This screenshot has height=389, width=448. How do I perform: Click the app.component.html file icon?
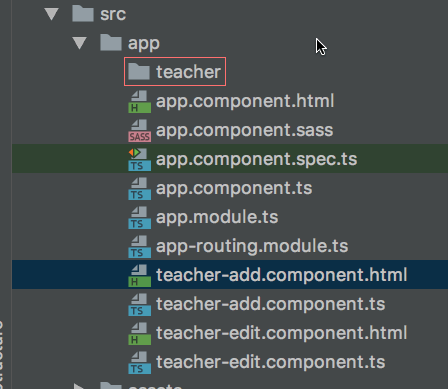coord(139,102)
